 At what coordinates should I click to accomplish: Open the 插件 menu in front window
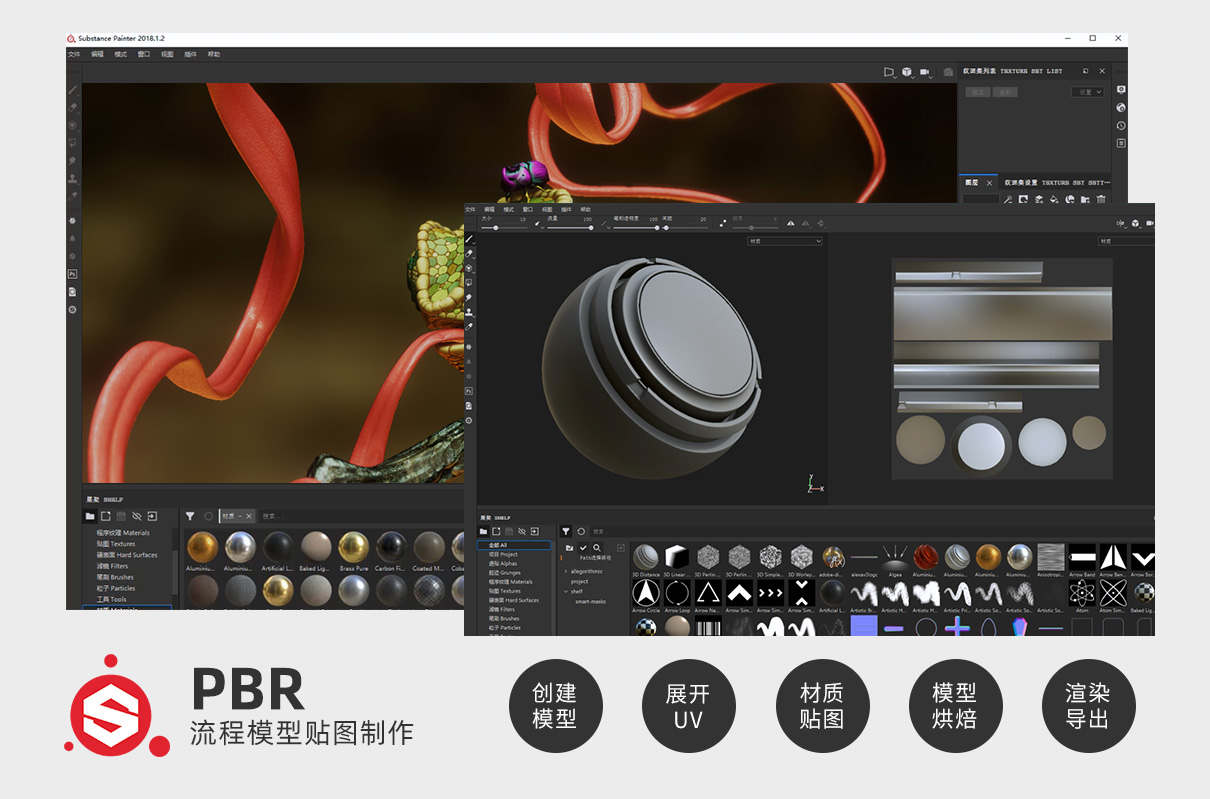(x=566, y=210)
